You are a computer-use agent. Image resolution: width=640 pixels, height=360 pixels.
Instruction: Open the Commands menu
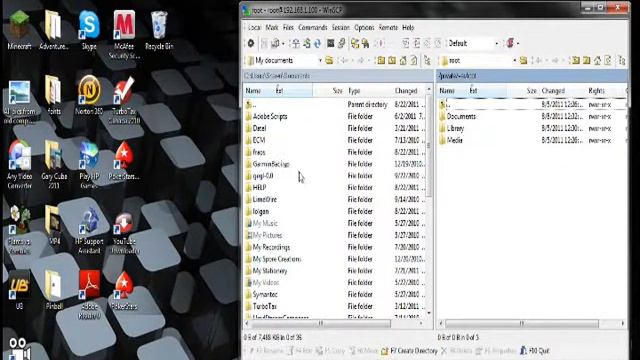tap(313, 27)
